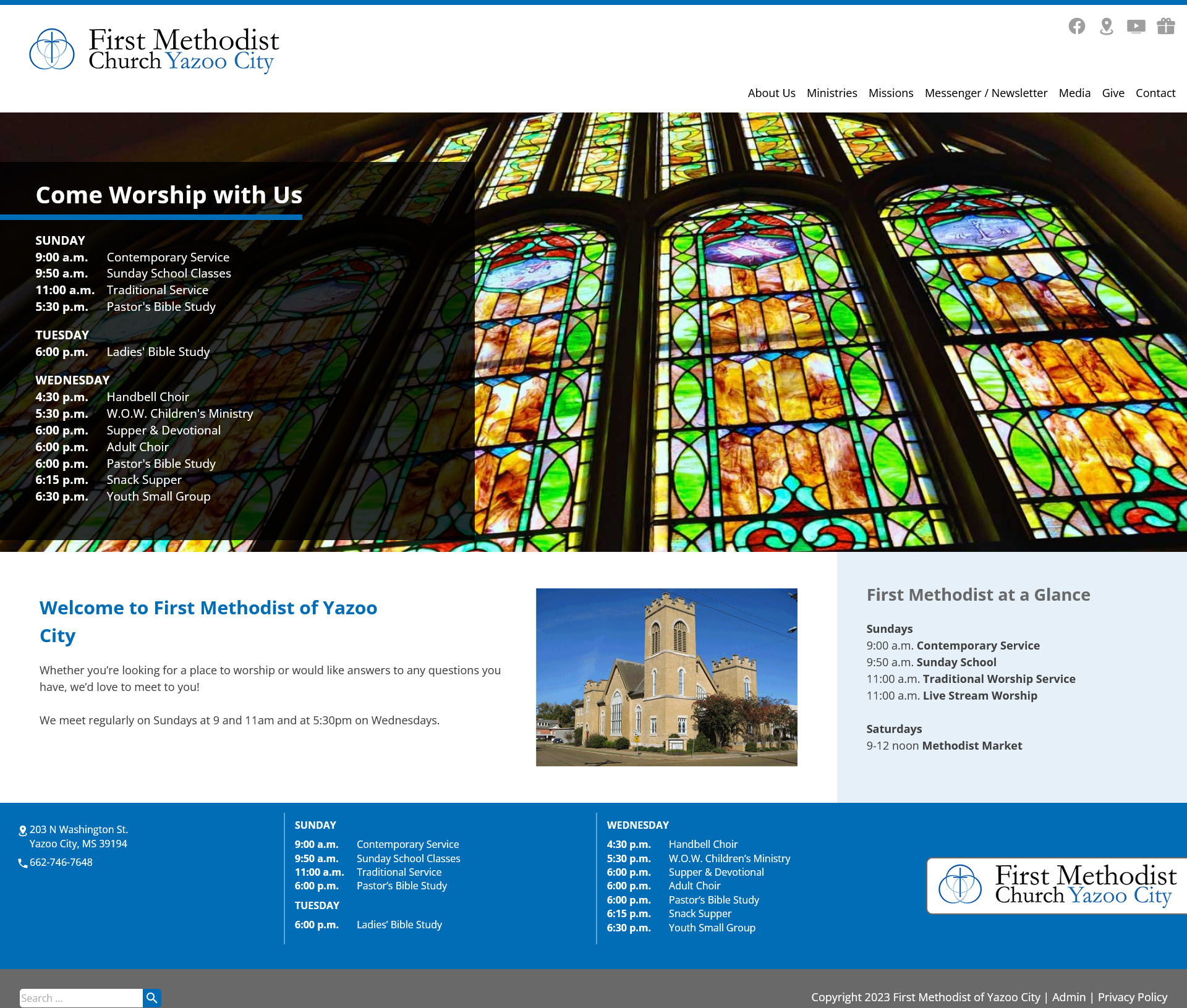Click the map location pin icon in header
1187x1008 pixels.
1107,26
